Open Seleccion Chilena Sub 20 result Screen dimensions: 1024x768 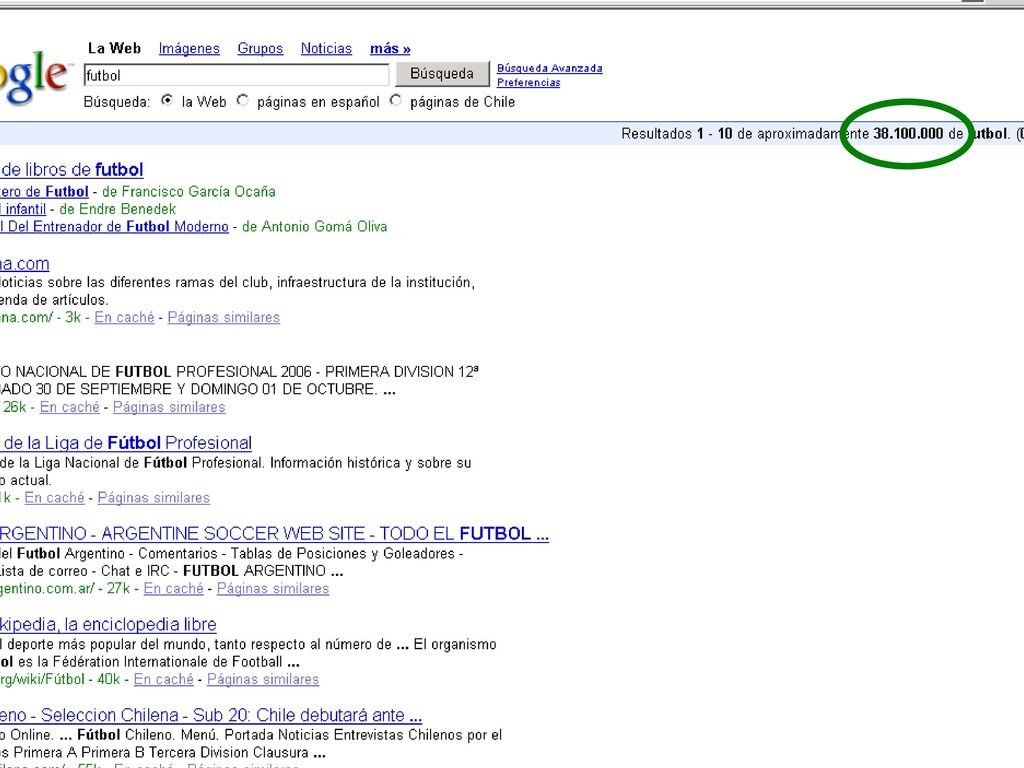pyautogui.click(x=211, y=715)
